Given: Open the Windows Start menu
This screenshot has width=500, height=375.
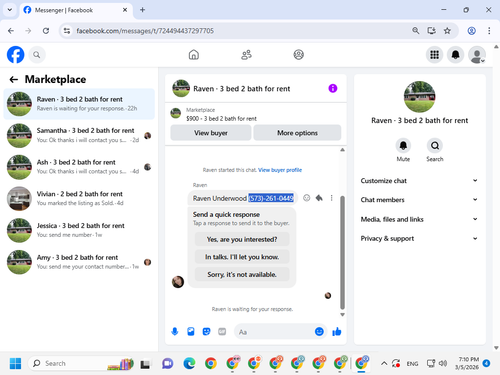Looking at the screenshot, I should point(15,363).
